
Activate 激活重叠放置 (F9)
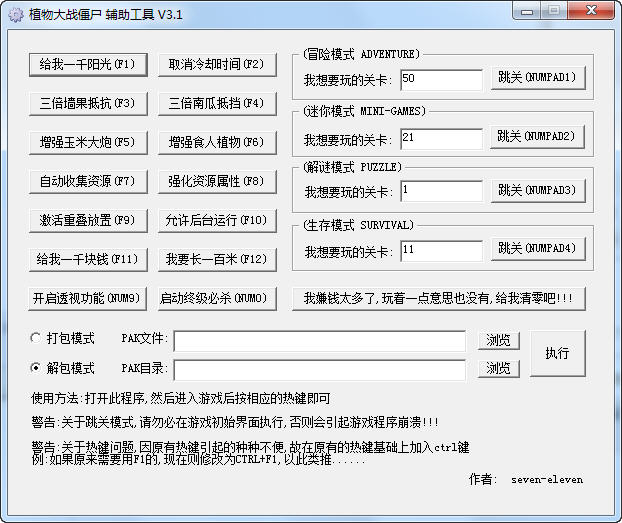pyautogui.click(x=88, y=220)
